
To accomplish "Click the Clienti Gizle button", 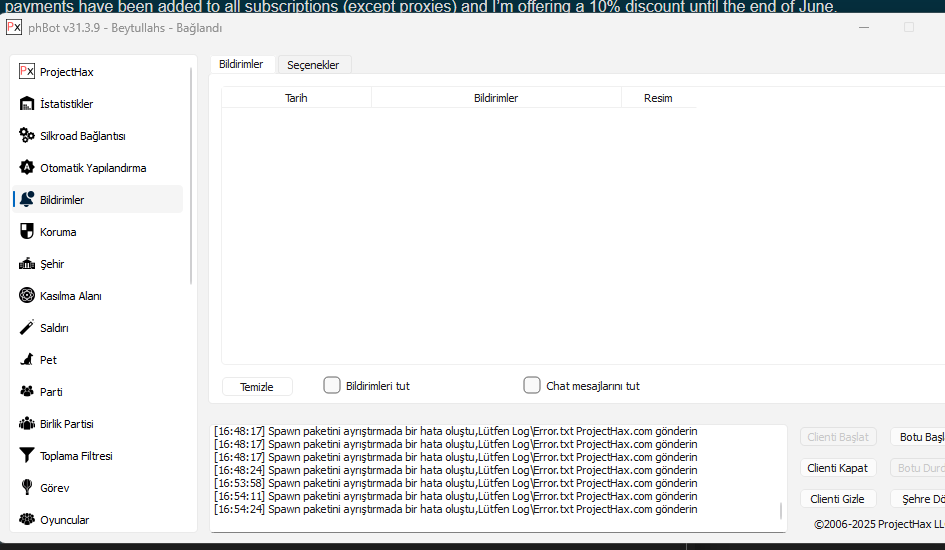I will pos(838,499).
